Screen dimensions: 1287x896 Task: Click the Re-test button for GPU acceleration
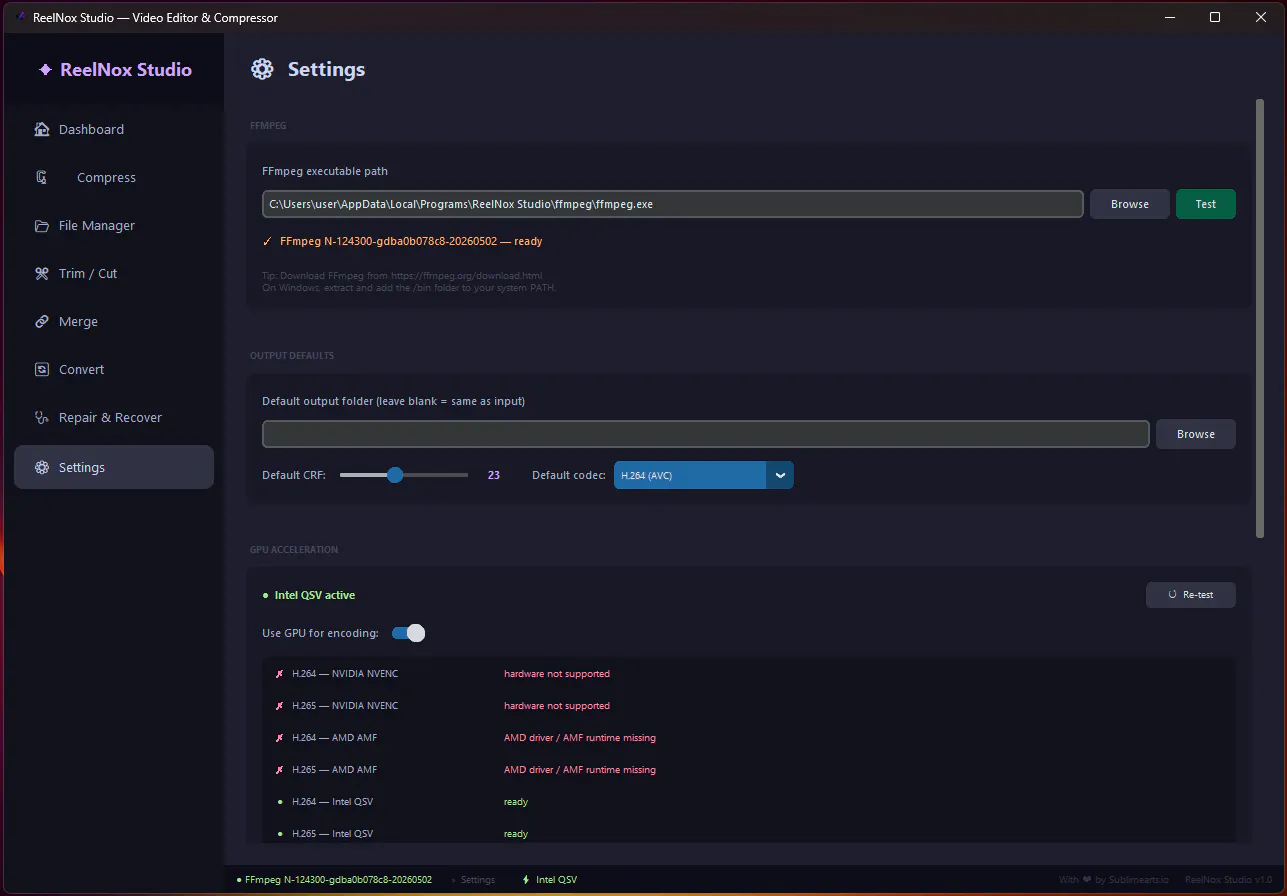coord(1191,594)
